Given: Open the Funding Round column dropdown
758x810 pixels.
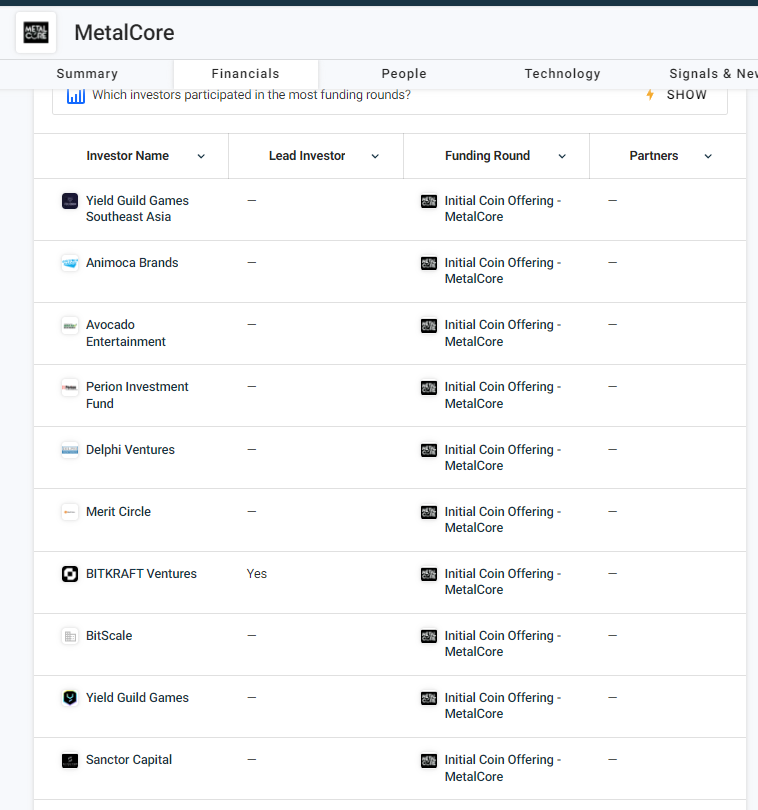Looking at the screenshot, I should pyautogui.click(x=562, y=156).
